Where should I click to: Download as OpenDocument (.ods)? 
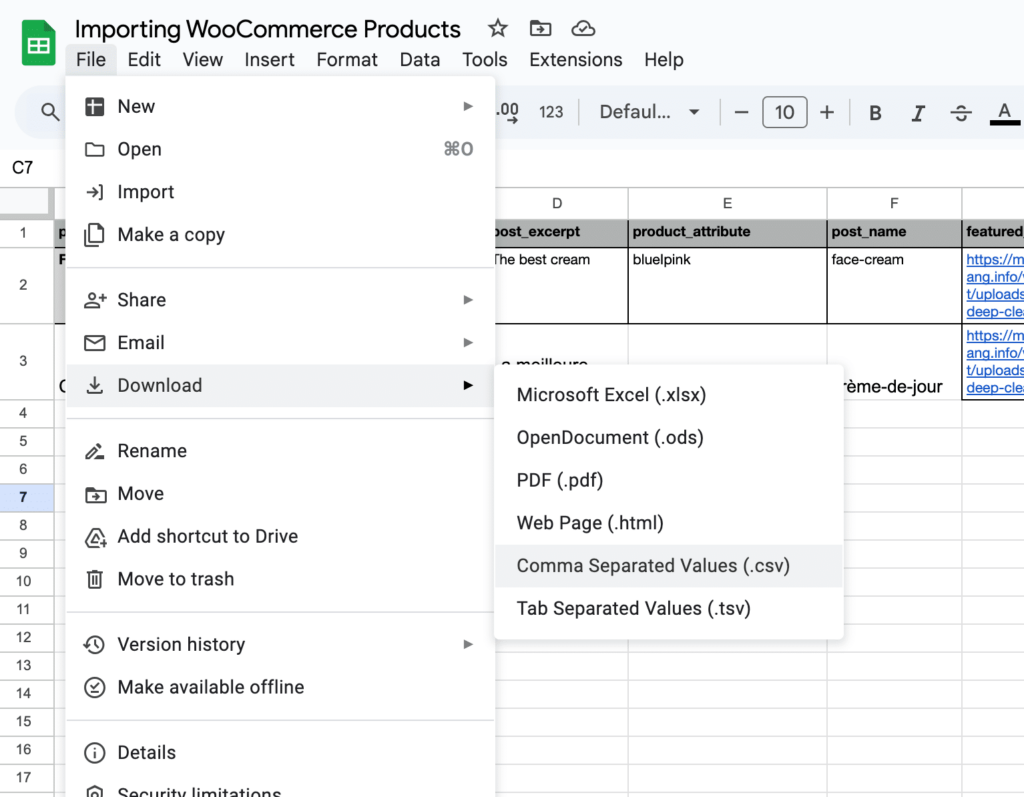[669, 438]
